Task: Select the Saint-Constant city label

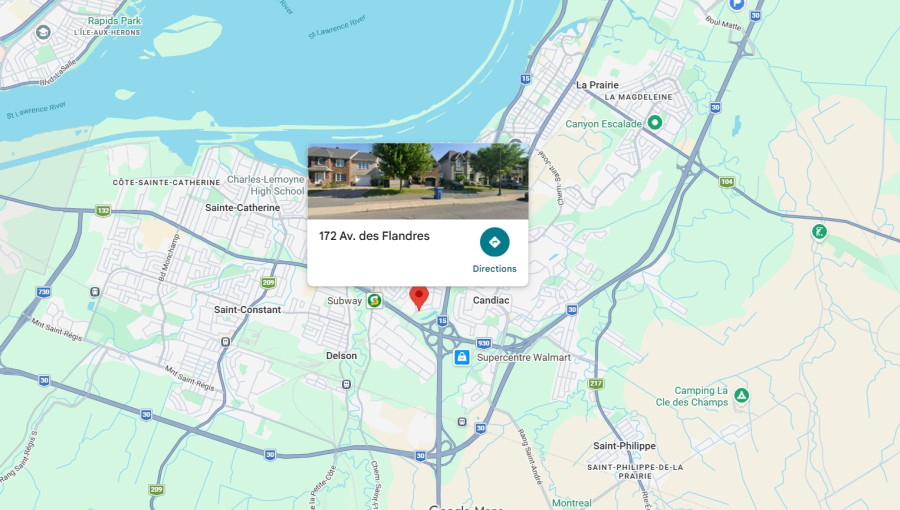Action: coord(247,310)
